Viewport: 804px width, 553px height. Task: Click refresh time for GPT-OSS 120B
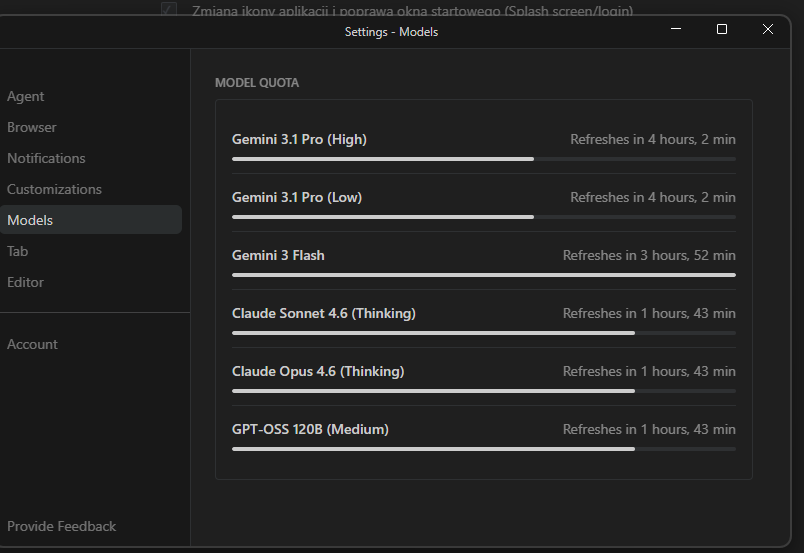click(649, 429)
